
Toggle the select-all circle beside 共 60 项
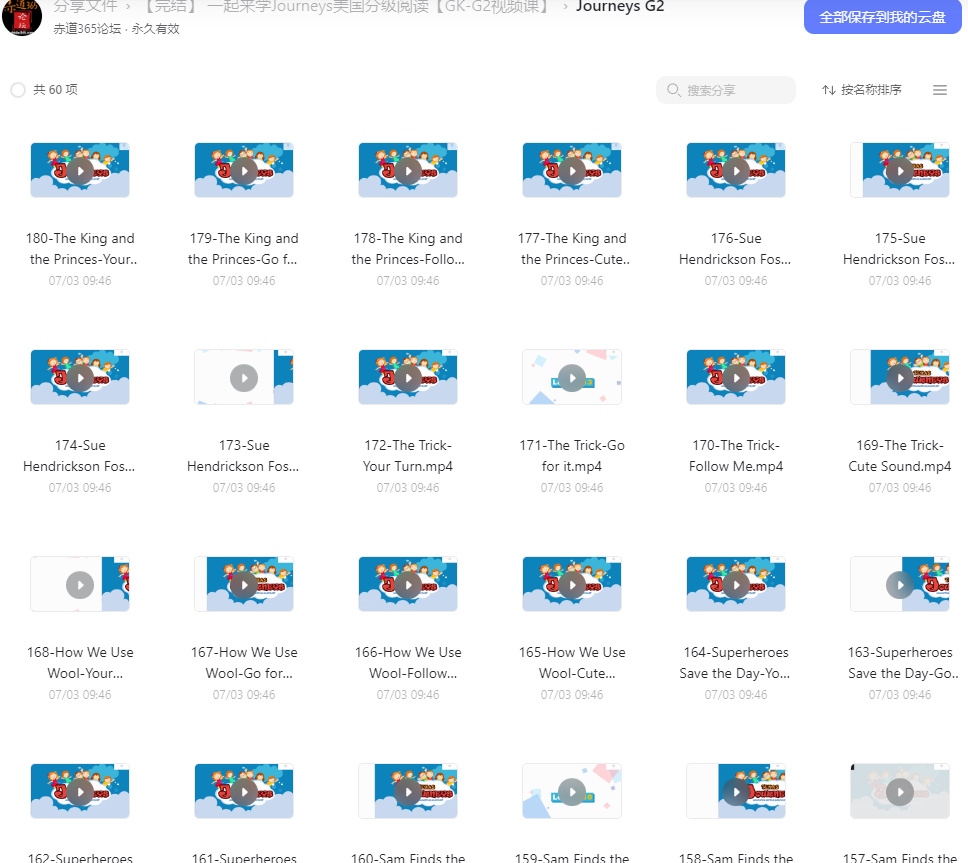coord(18,90)
